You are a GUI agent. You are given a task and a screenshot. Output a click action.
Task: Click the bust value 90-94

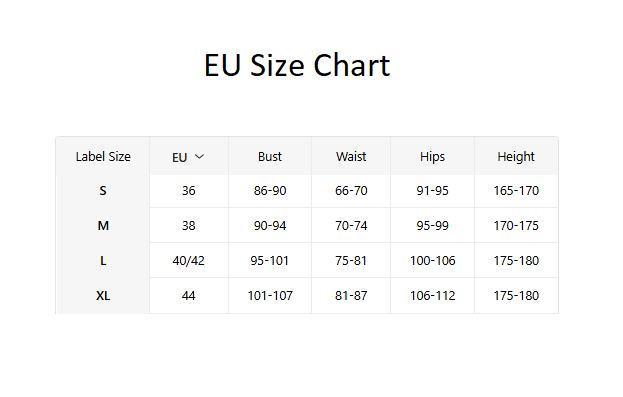pyautogui.click(x=270, y=226)
